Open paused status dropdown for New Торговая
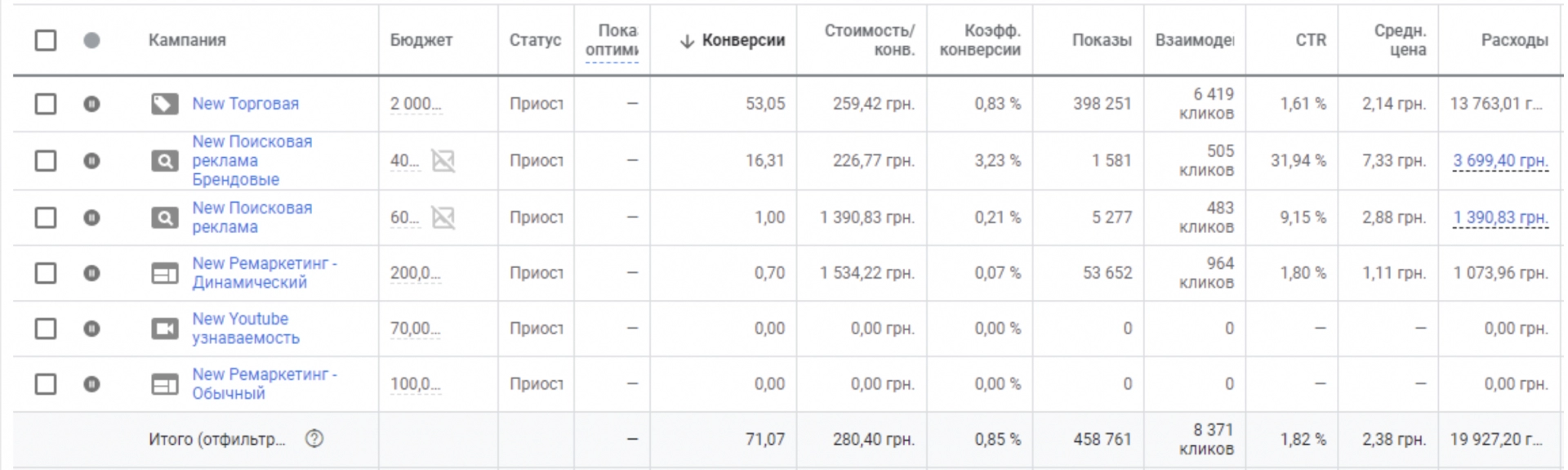The width and height of the screenshot is (1568, 470). (x=91, y=104)
